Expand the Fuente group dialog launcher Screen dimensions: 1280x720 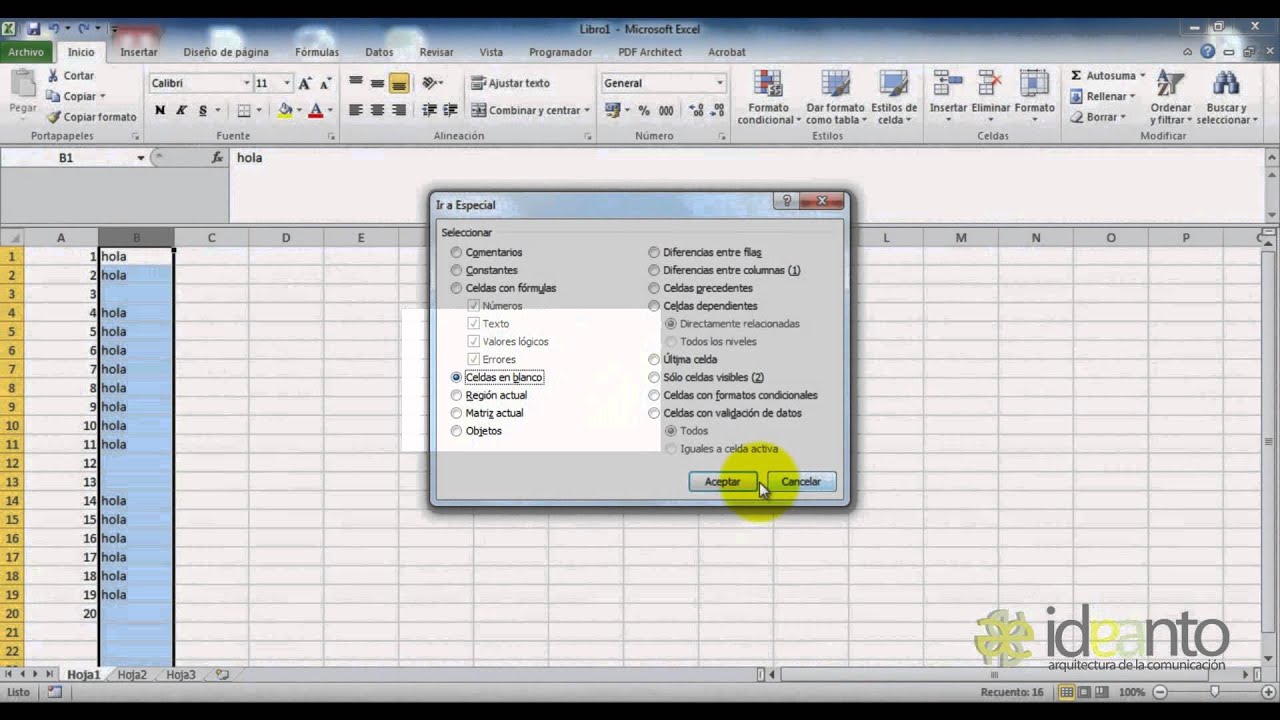pos(331,136)
